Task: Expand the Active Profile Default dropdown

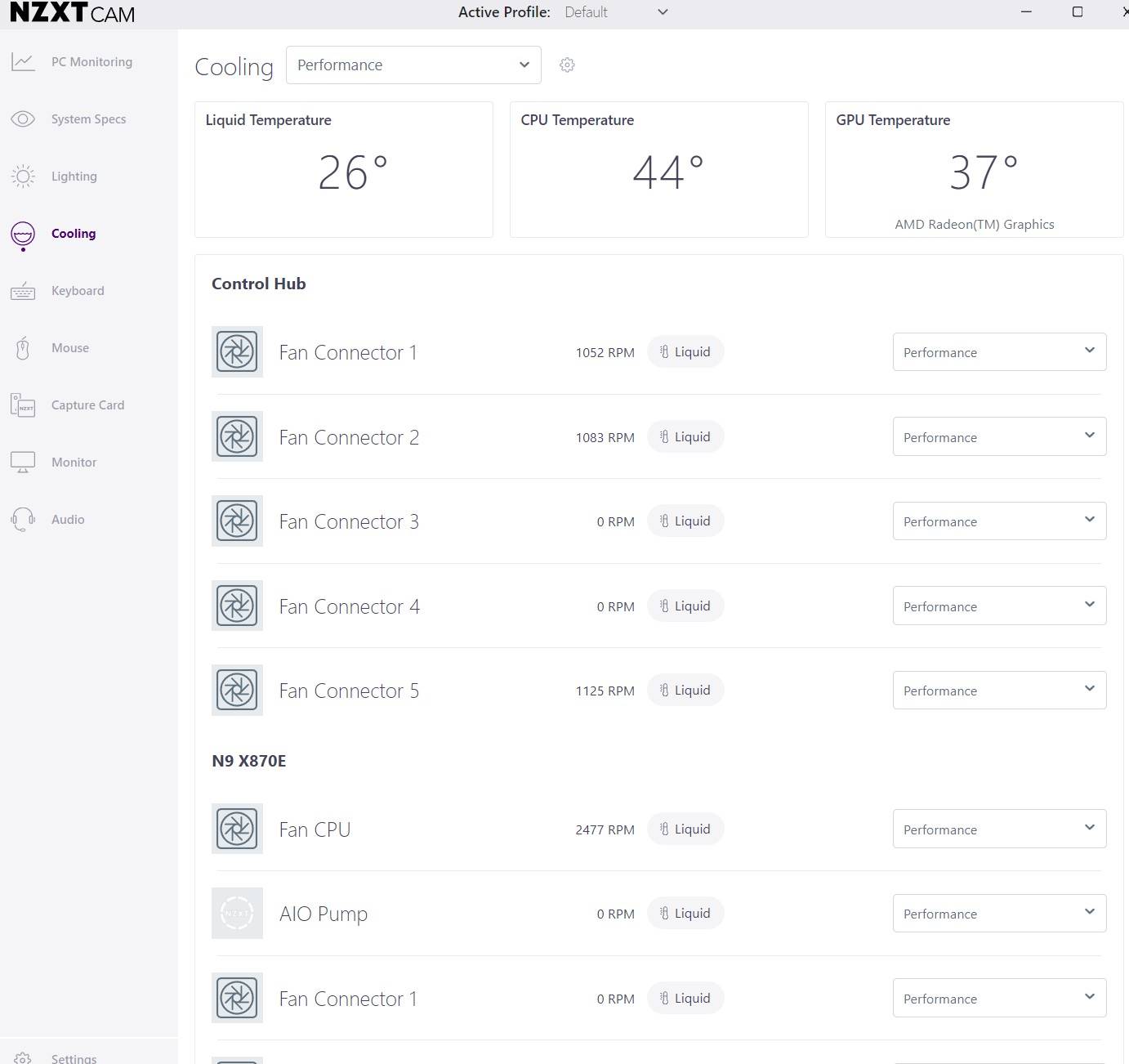Action: click(616, 12)
